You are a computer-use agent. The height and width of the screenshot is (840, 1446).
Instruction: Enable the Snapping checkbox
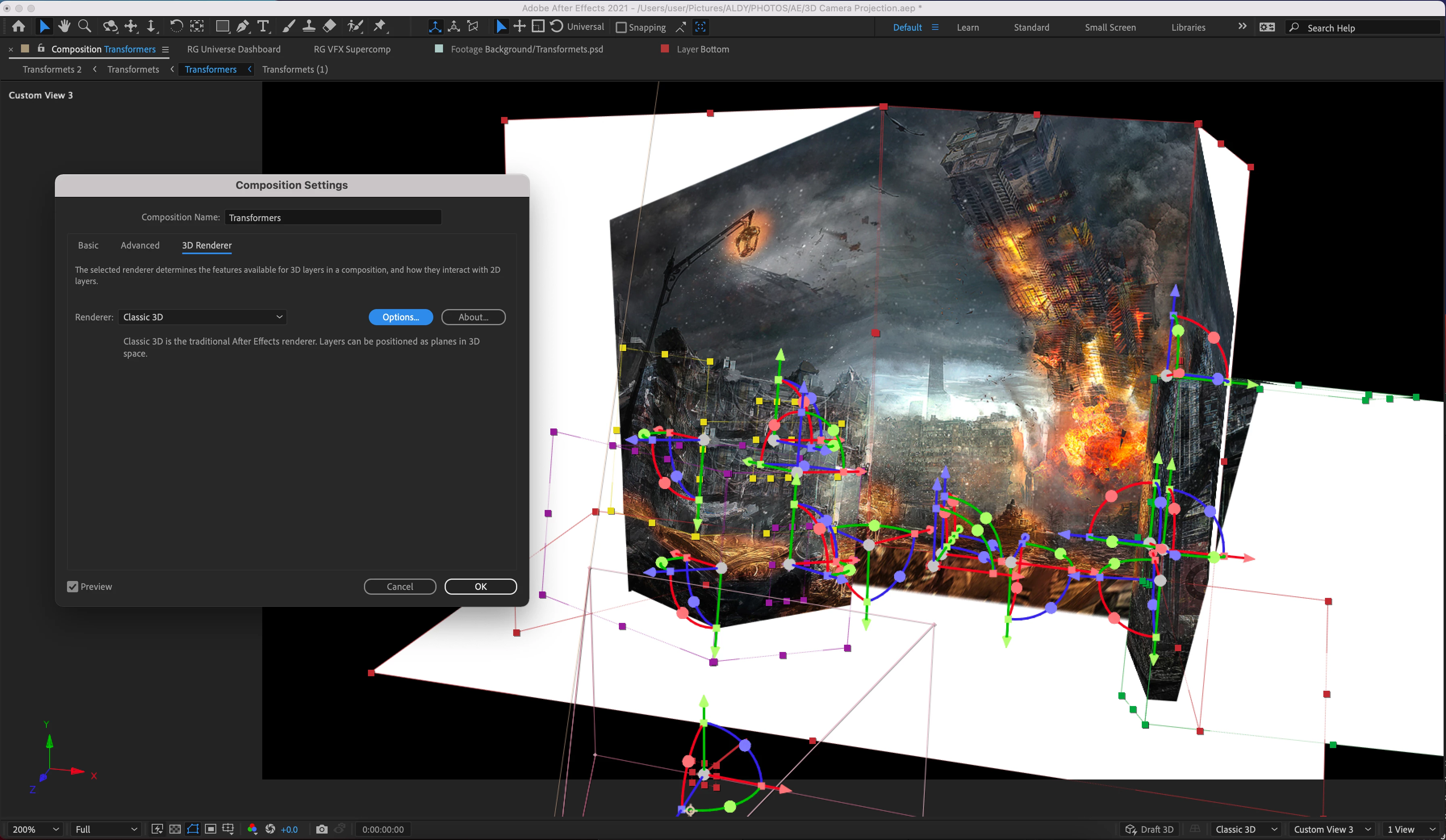click(x=621, y=27)
